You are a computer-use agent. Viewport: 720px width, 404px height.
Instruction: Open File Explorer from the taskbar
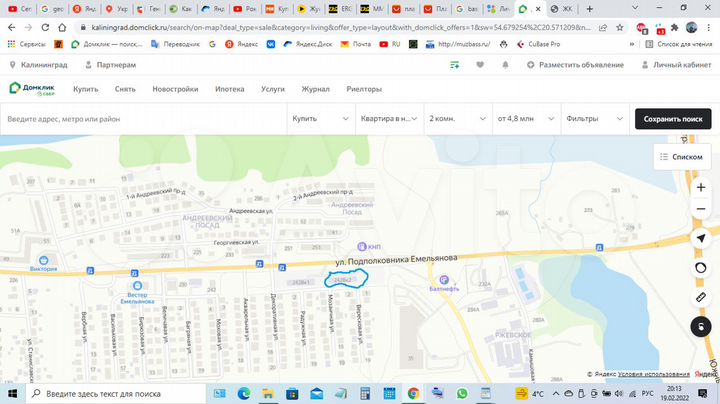(x=268, y=393)
